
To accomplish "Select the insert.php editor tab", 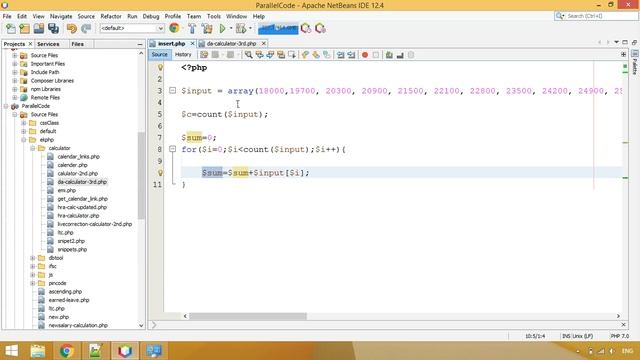I will point(171,43).
